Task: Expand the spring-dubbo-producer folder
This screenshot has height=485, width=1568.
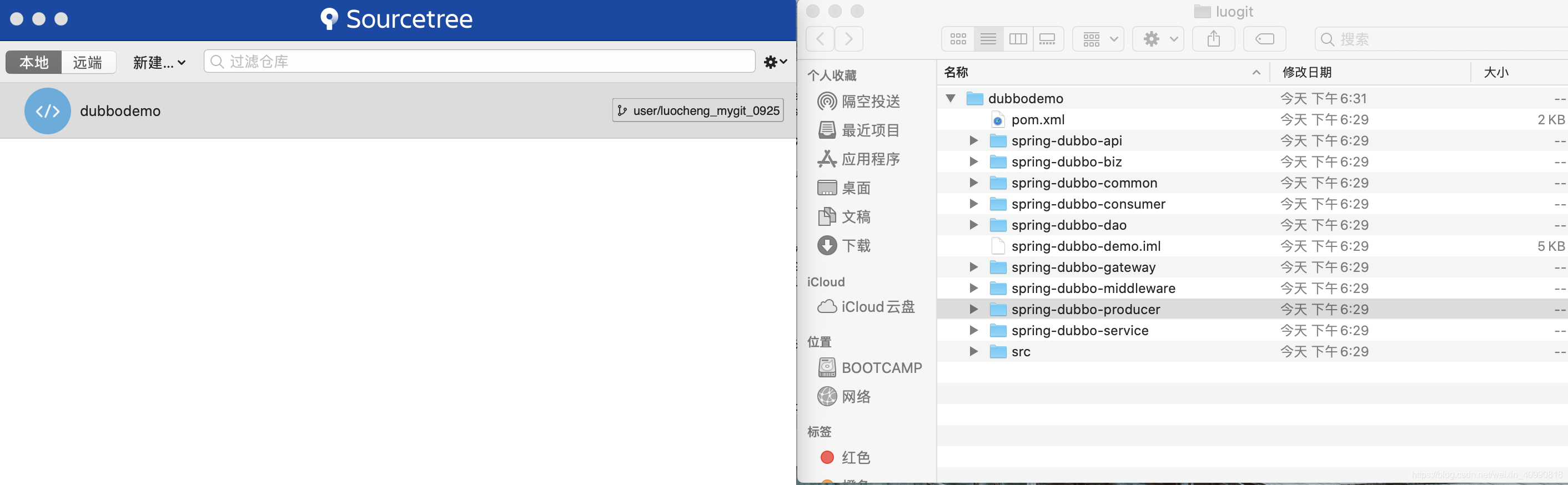Action: (x=973, y=309)
